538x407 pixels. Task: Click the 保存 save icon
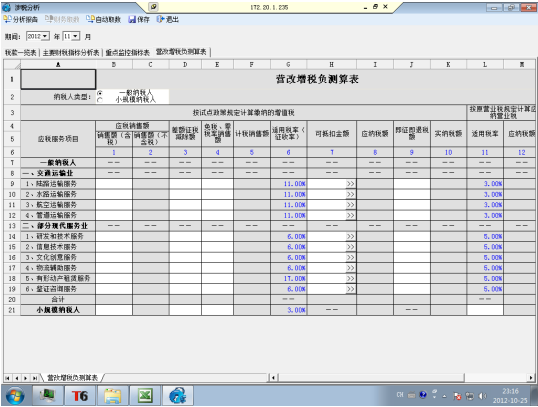(x=139, y=20)
